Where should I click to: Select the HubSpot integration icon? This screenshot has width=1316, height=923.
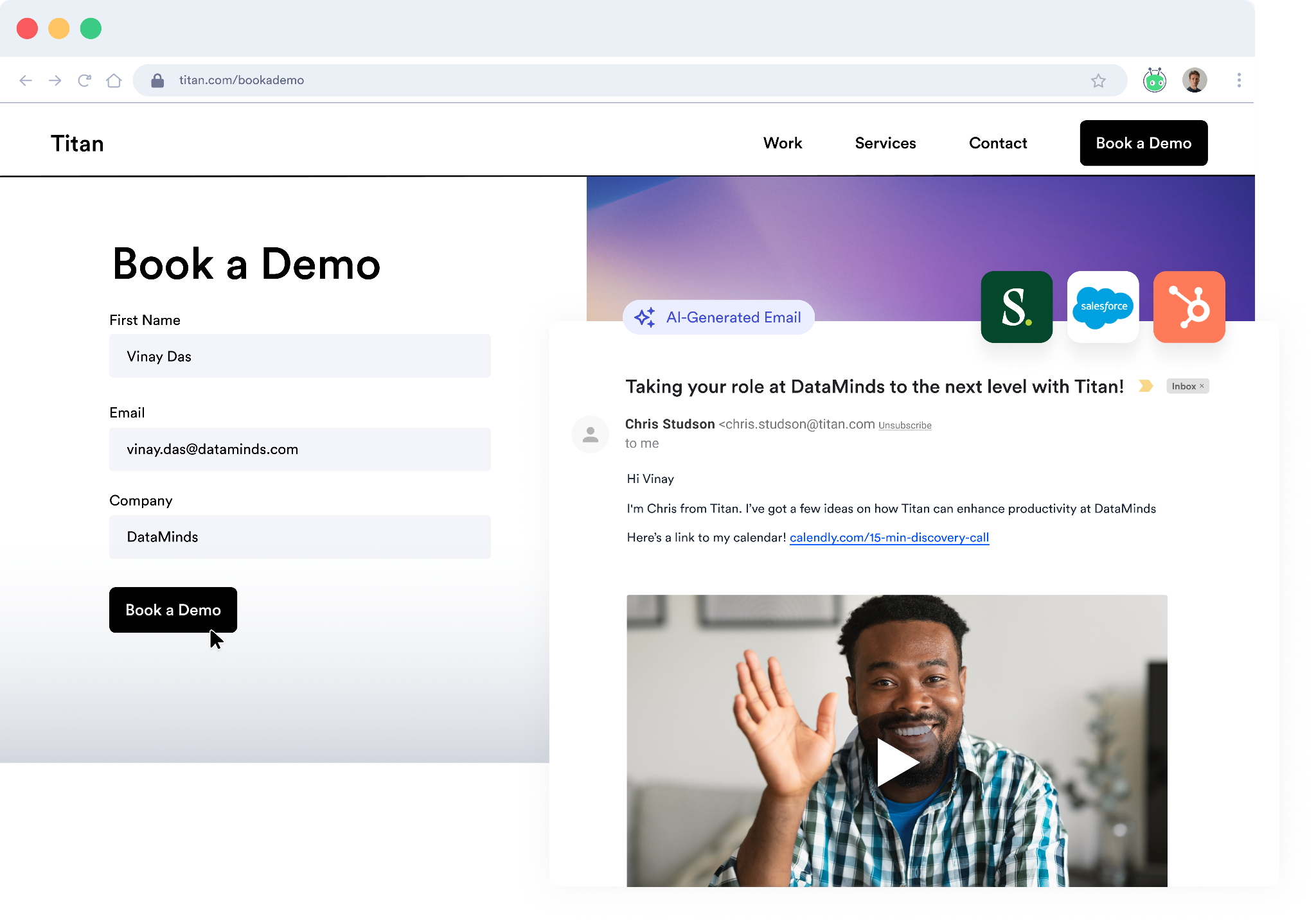point(1189,306)
